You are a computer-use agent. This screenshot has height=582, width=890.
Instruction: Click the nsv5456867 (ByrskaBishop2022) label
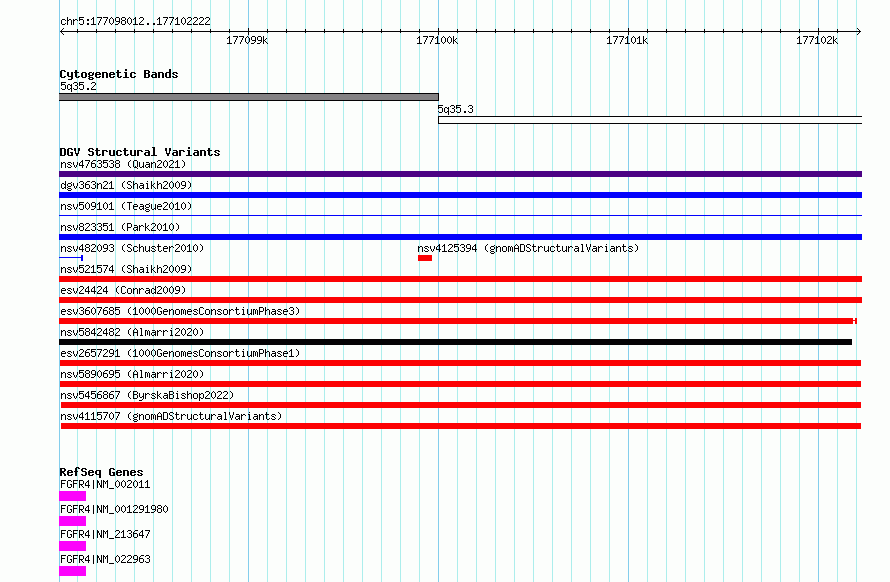(147, 396)
